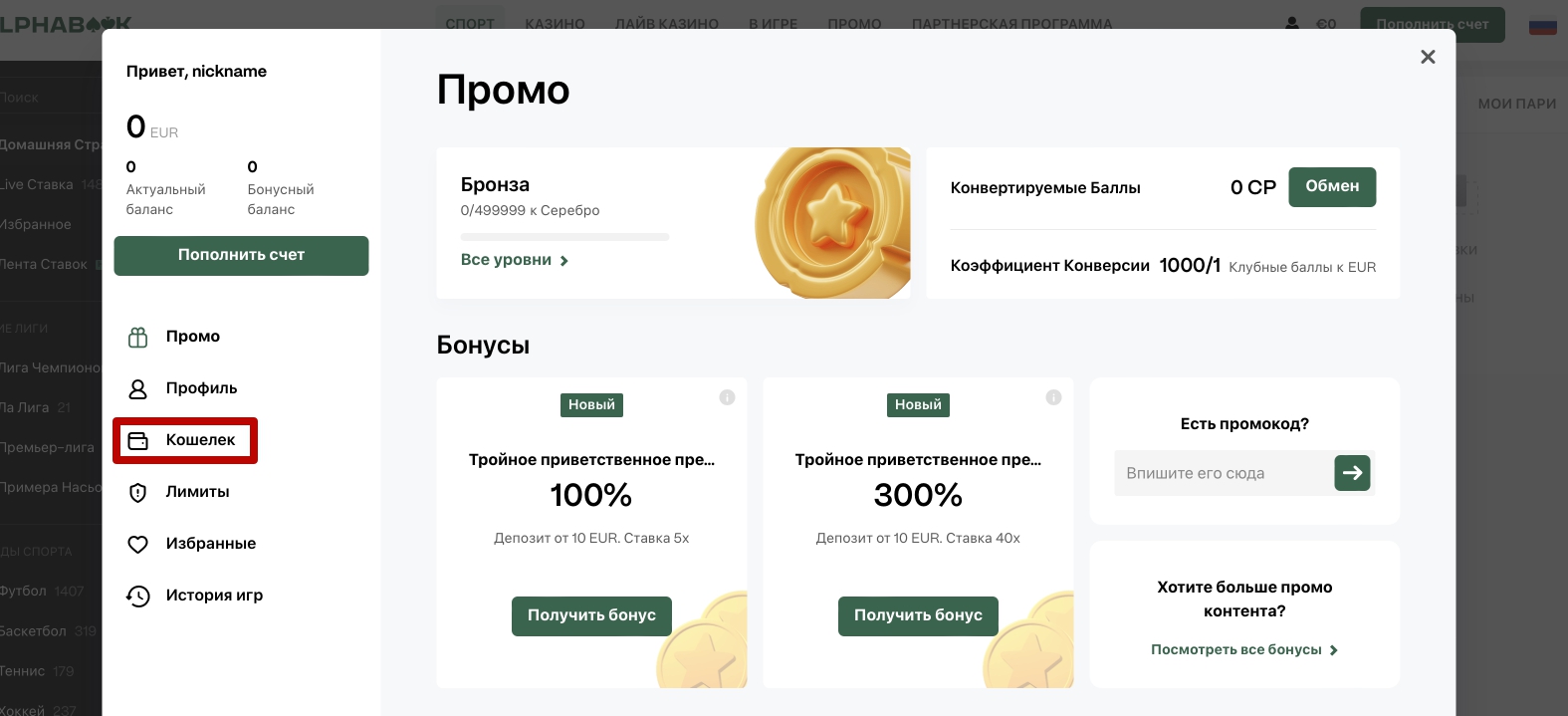The image size is (1568, 716).
Task: Click the Поиск search field in background
Action: (50, 98)
